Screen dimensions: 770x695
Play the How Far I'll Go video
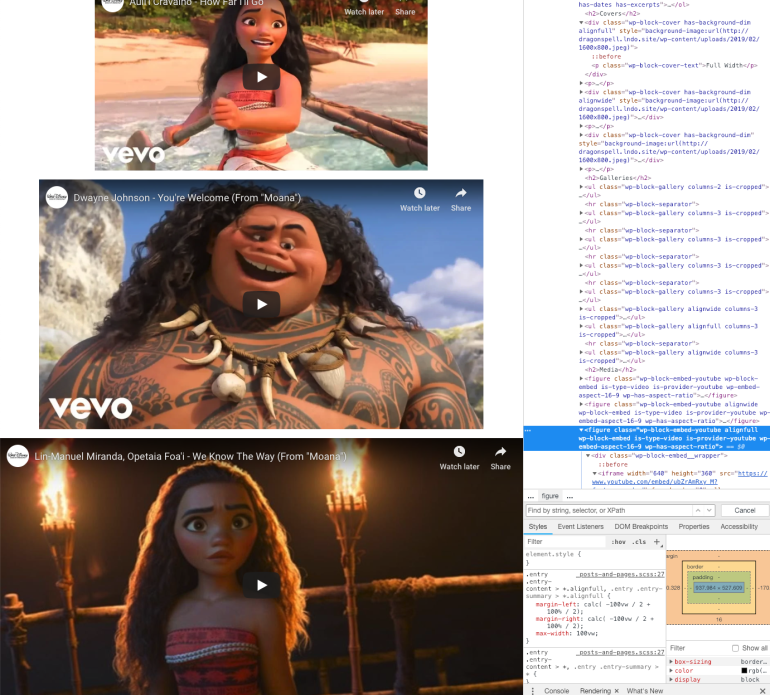click(x=261, y=77)
